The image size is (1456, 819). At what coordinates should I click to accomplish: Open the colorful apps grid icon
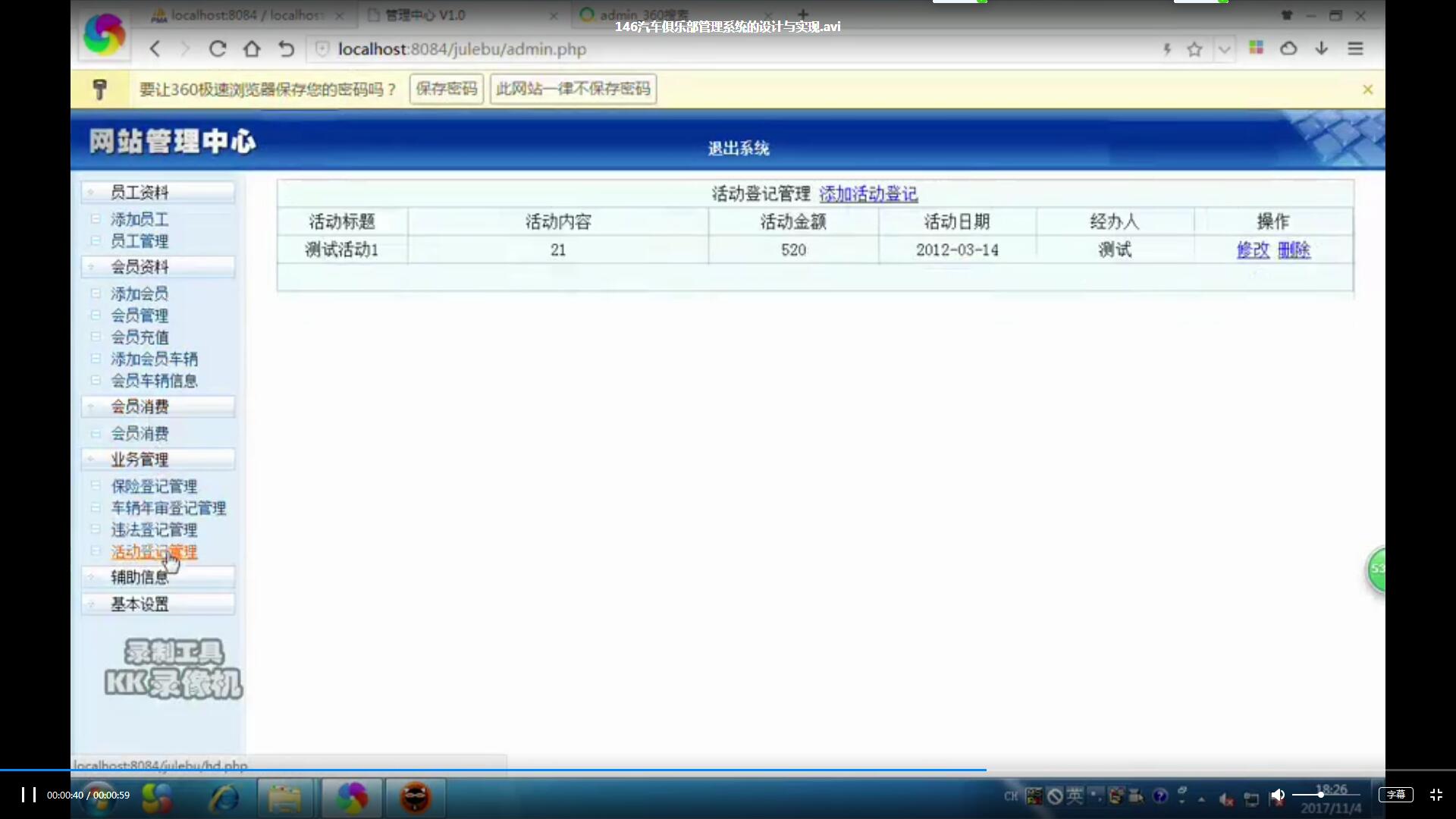[x=1256, y=48]
